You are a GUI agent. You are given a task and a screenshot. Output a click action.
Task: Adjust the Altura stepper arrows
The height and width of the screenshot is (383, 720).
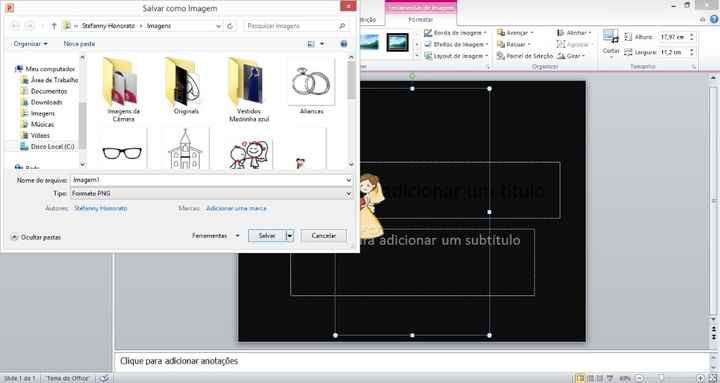click(692, 37)
